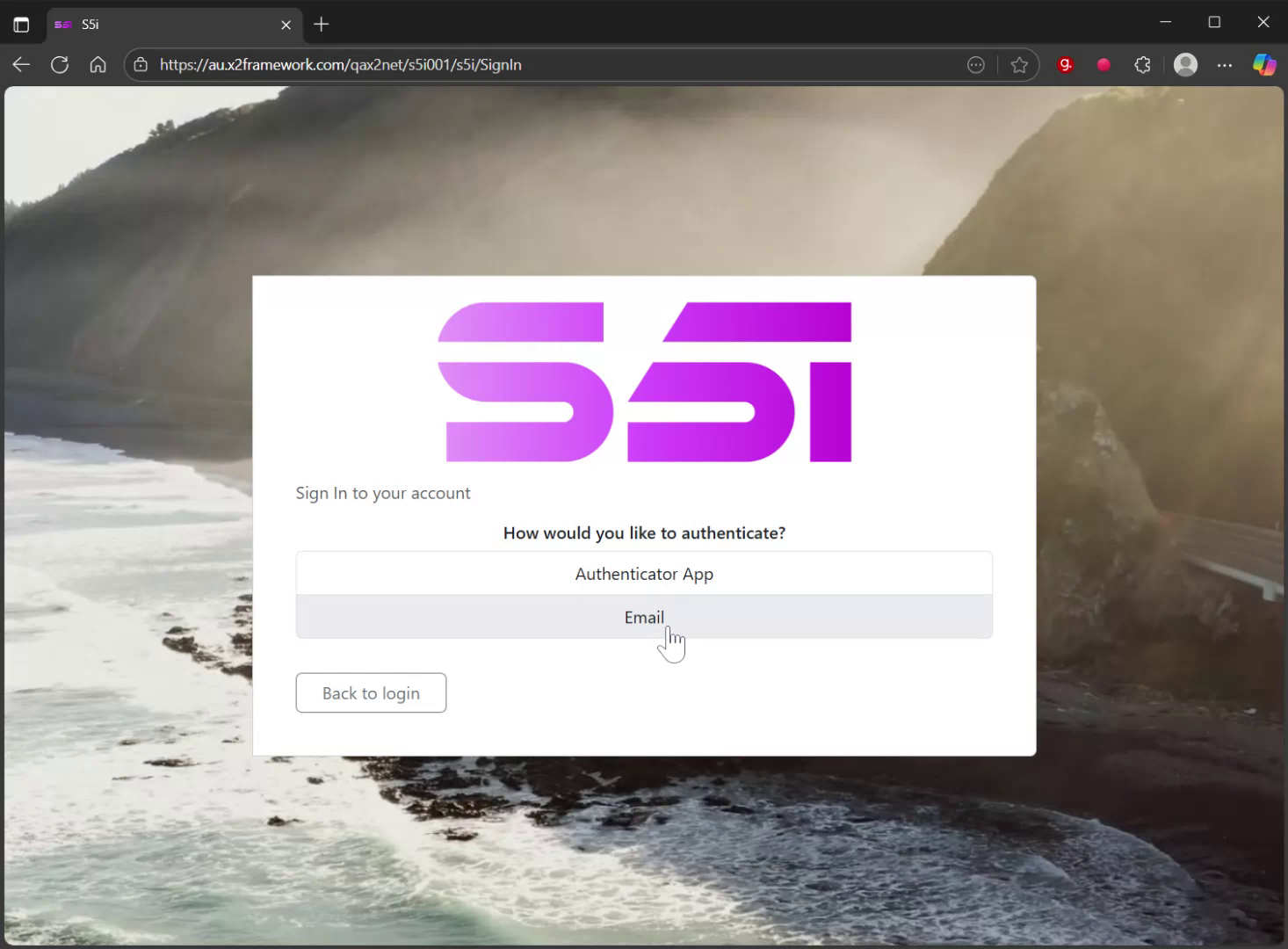Viewport: 1288px width, 949px height.
Task: Open Settings and more menu
Action: pos(1225,64)
